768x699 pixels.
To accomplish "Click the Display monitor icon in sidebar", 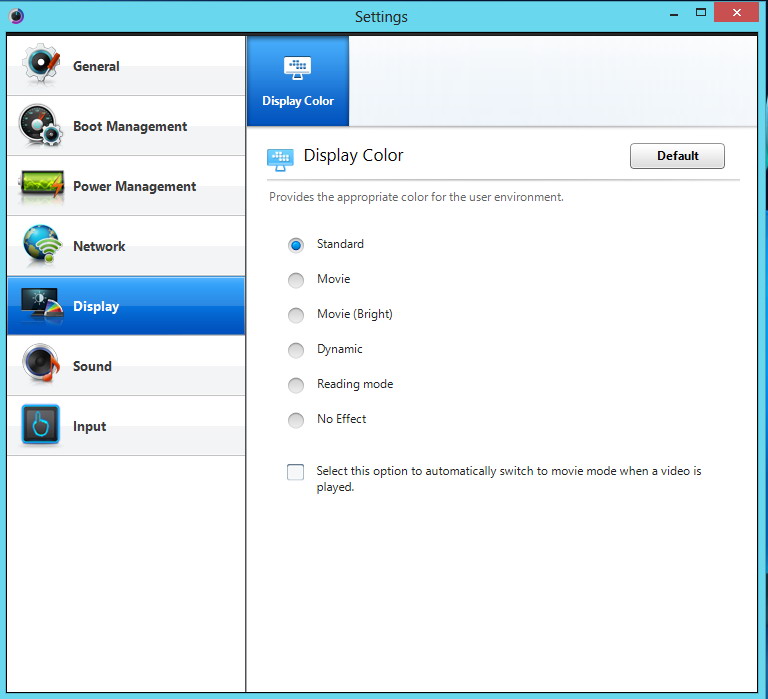I will point(41,306).
